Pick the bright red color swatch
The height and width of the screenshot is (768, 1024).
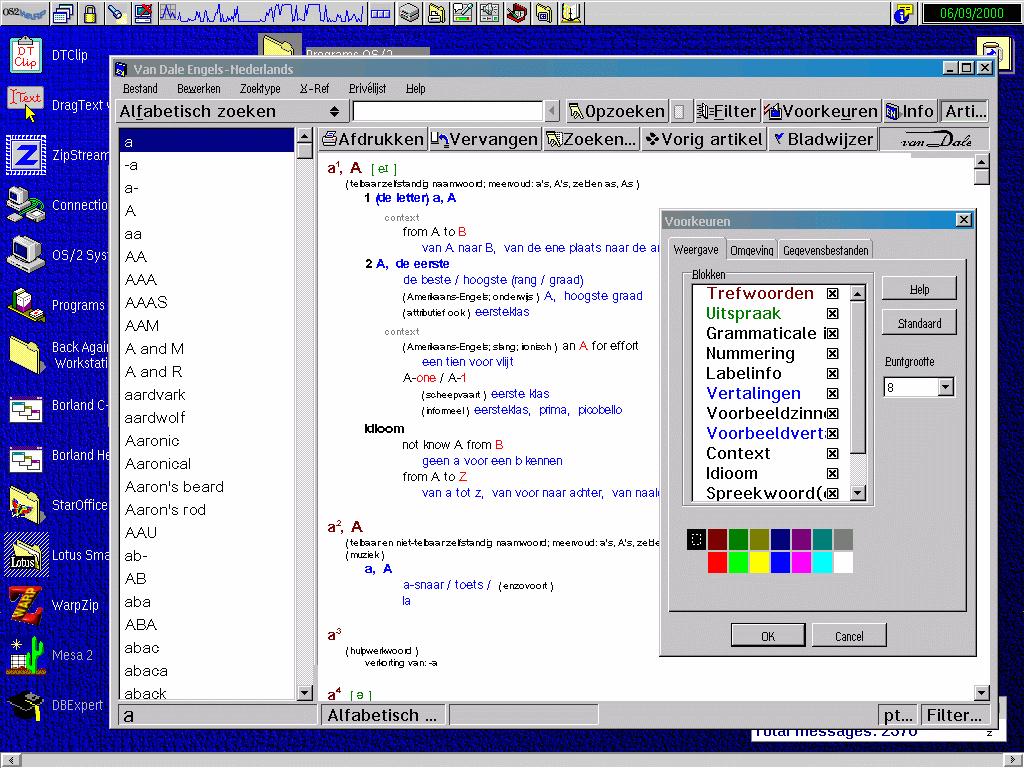(717, 562)
